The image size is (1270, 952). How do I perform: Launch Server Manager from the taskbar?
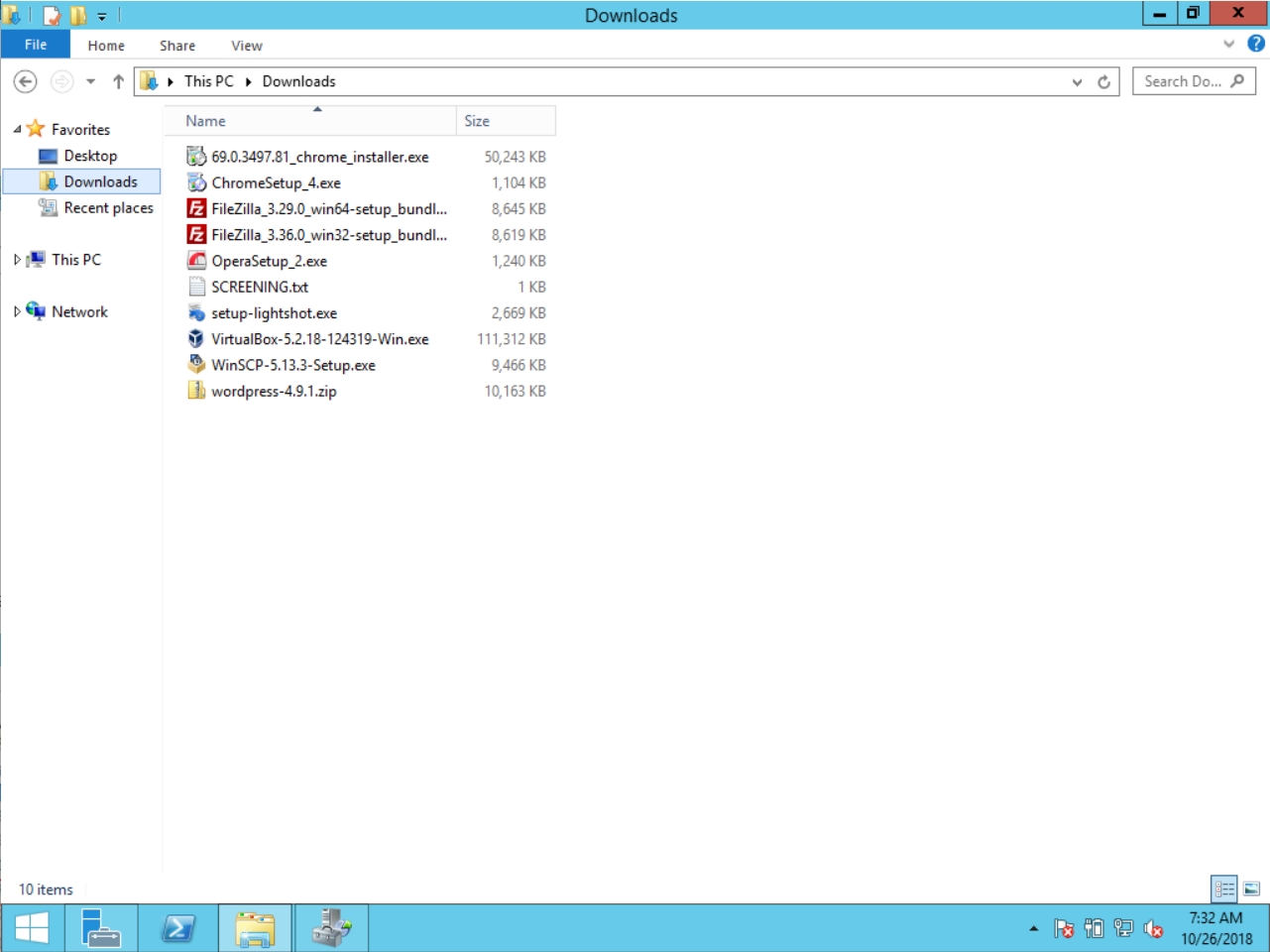click(101, 928)
